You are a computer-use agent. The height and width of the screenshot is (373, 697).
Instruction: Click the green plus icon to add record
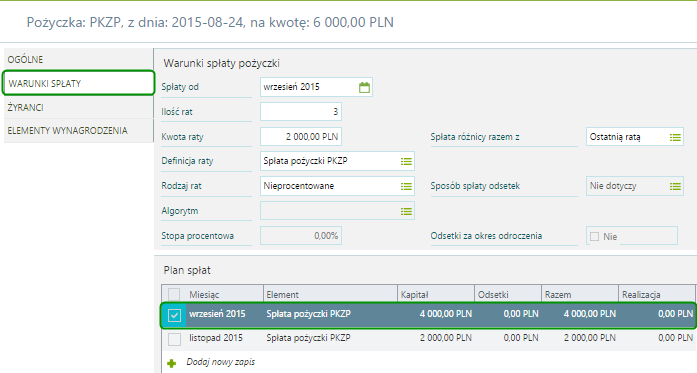point(172,363)
